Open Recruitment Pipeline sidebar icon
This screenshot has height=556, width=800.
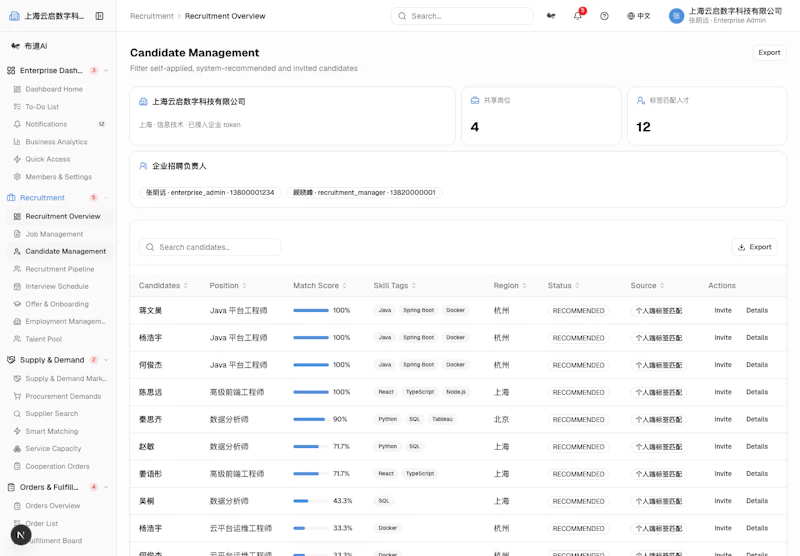click(x=17, y=269)
